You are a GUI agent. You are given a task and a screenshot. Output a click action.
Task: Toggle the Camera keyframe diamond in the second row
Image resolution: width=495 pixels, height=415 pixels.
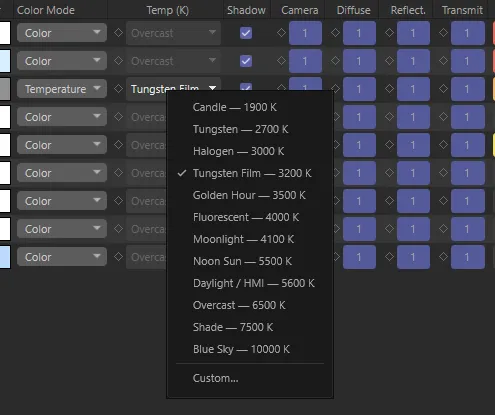click(x=282, y=61)
